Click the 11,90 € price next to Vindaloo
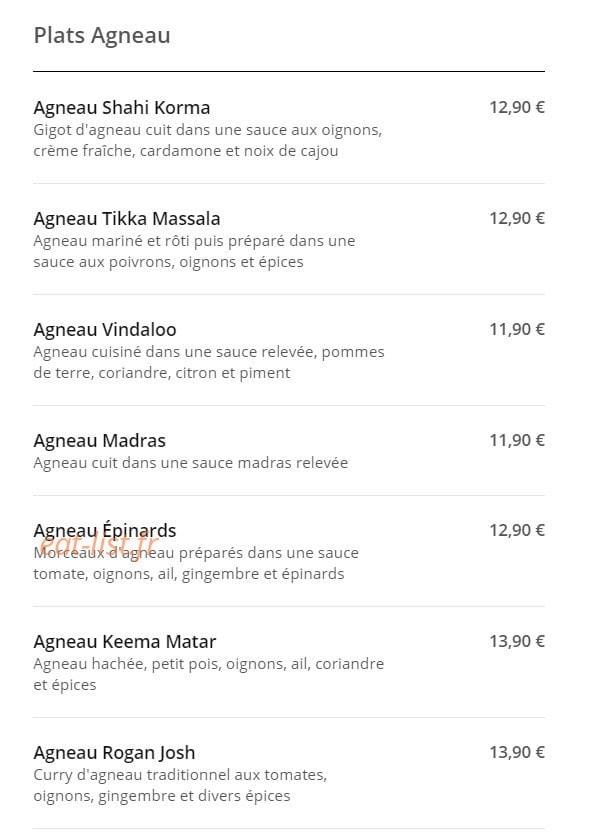606x839 pixels. point(517,329)
